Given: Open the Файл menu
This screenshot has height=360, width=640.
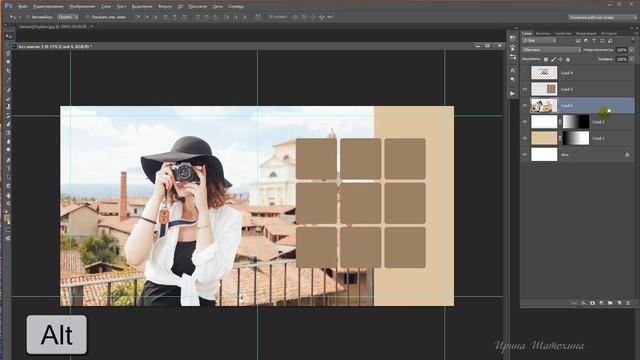Looking at the screenshot, I should coord(23,7).
